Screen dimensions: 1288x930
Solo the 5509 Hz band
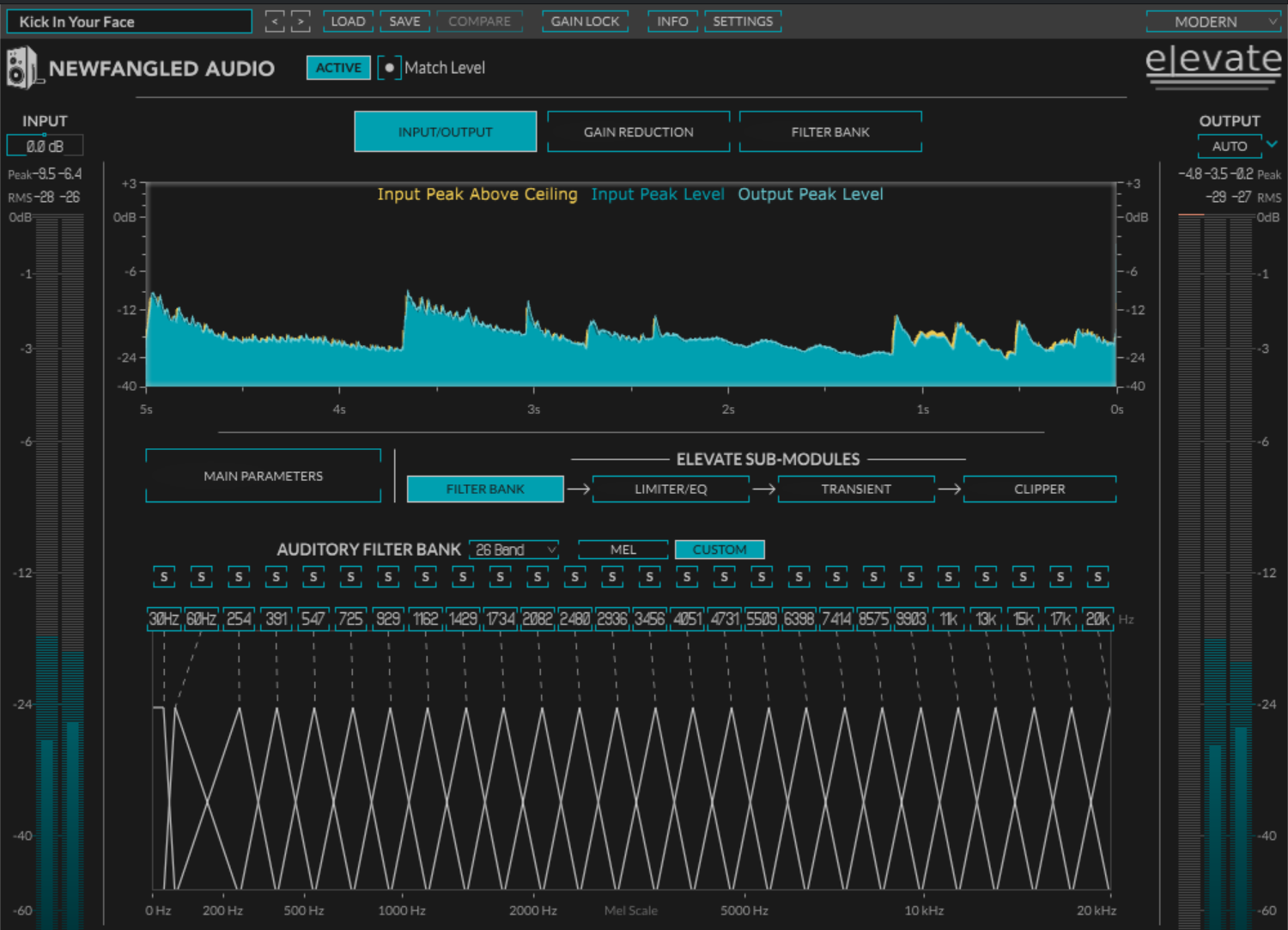pos(762,577)
